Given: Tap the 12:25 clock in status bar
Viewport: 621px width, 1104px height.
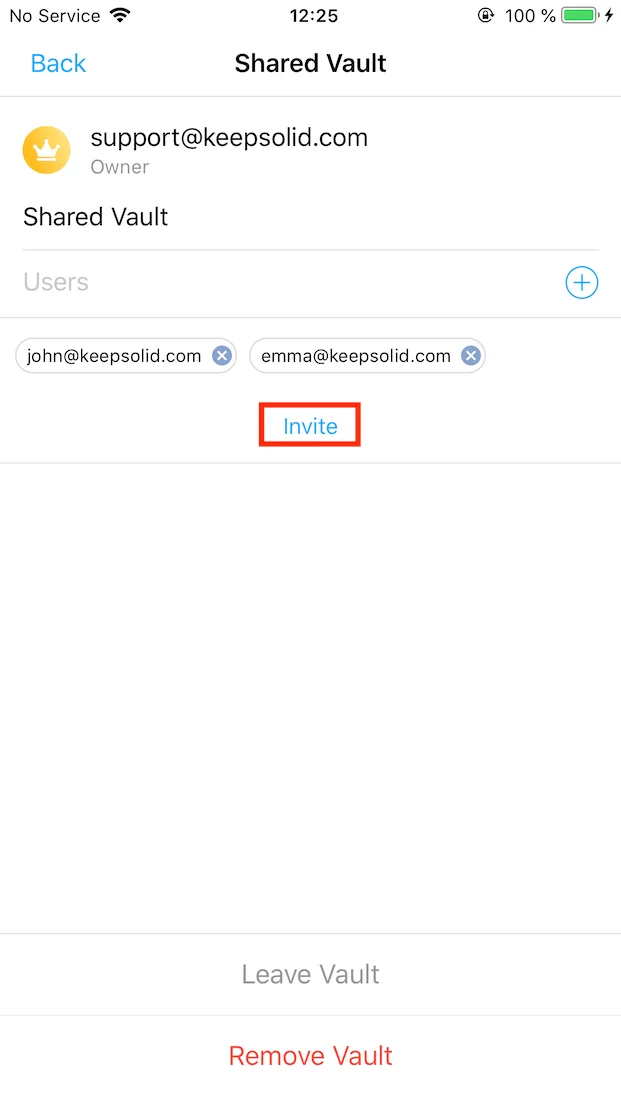Looking at the screenshot, I should click(x=313, y=15).
